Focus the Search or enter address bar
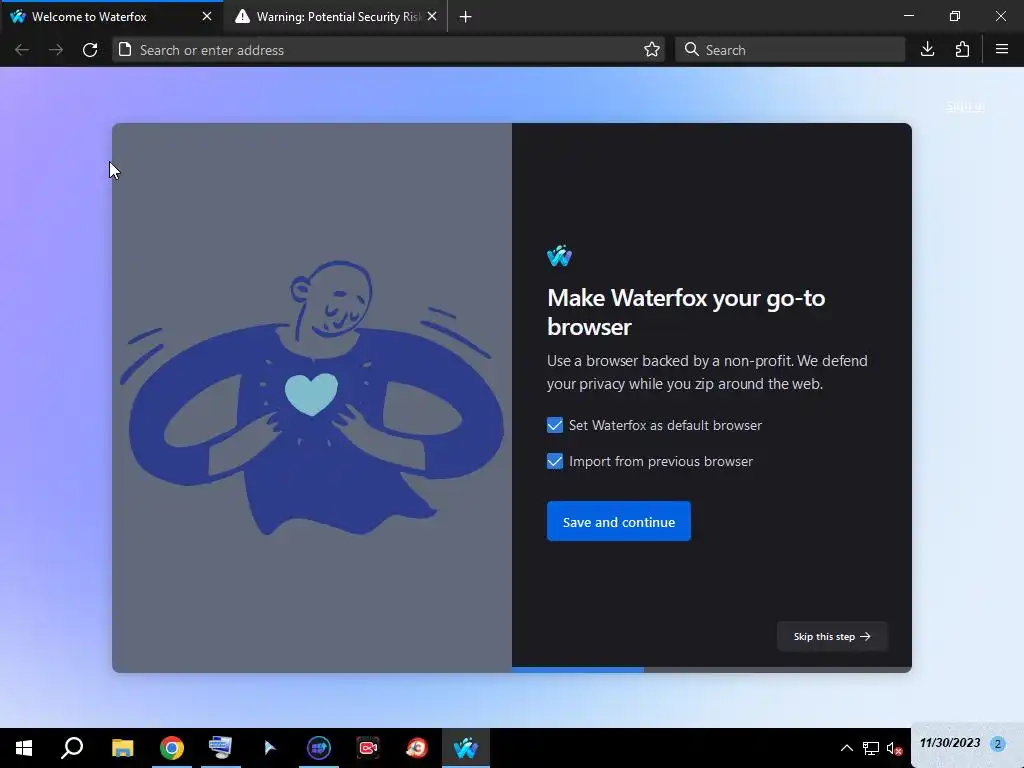 click(x=389, y=50)
